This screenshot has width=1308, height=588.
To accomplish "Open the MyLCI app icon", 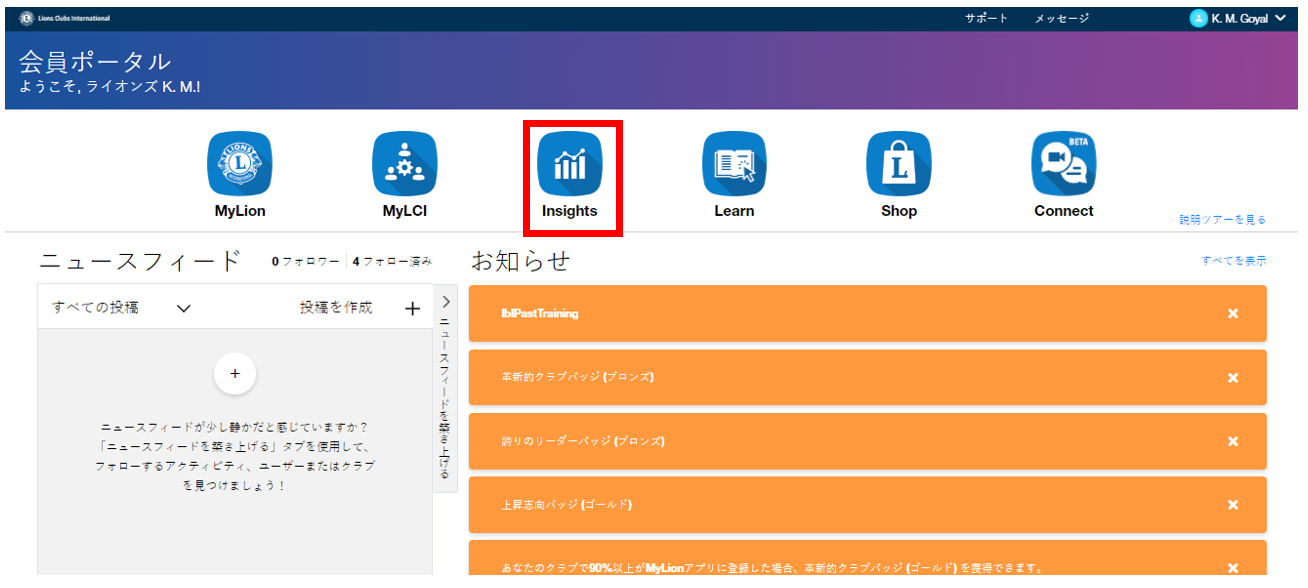I will click(405, 164).
